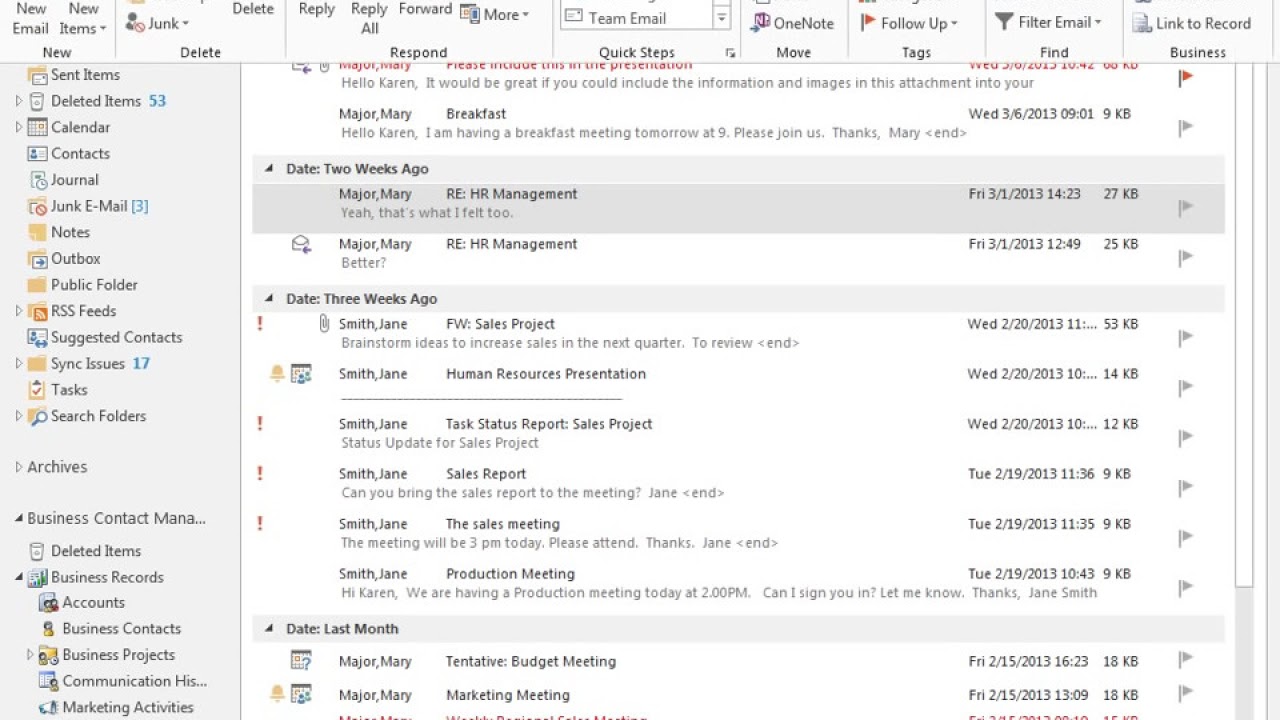Collapse the Date: Two Weeks Ago group

click(x=268, y=169)
